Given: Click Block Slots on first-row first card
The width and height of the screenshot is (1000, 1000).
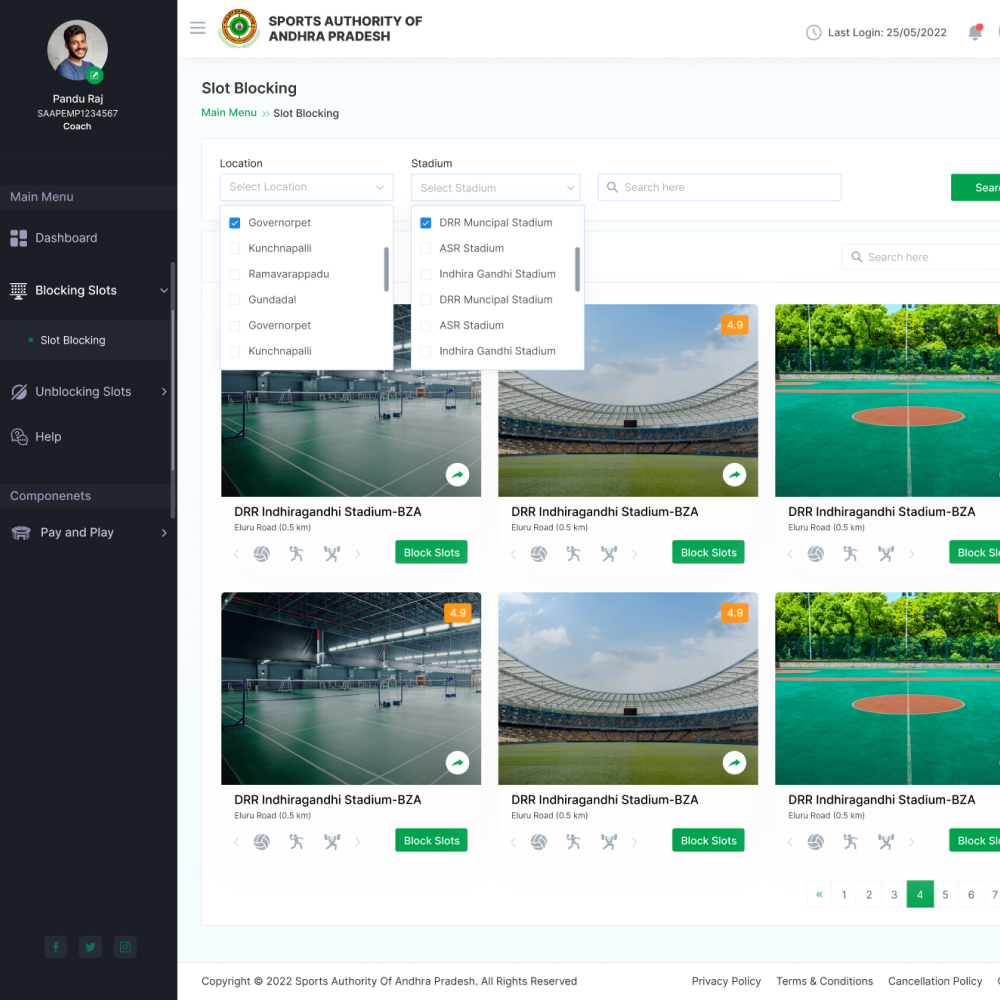Looking at the screenshot, I should (431, 552).
